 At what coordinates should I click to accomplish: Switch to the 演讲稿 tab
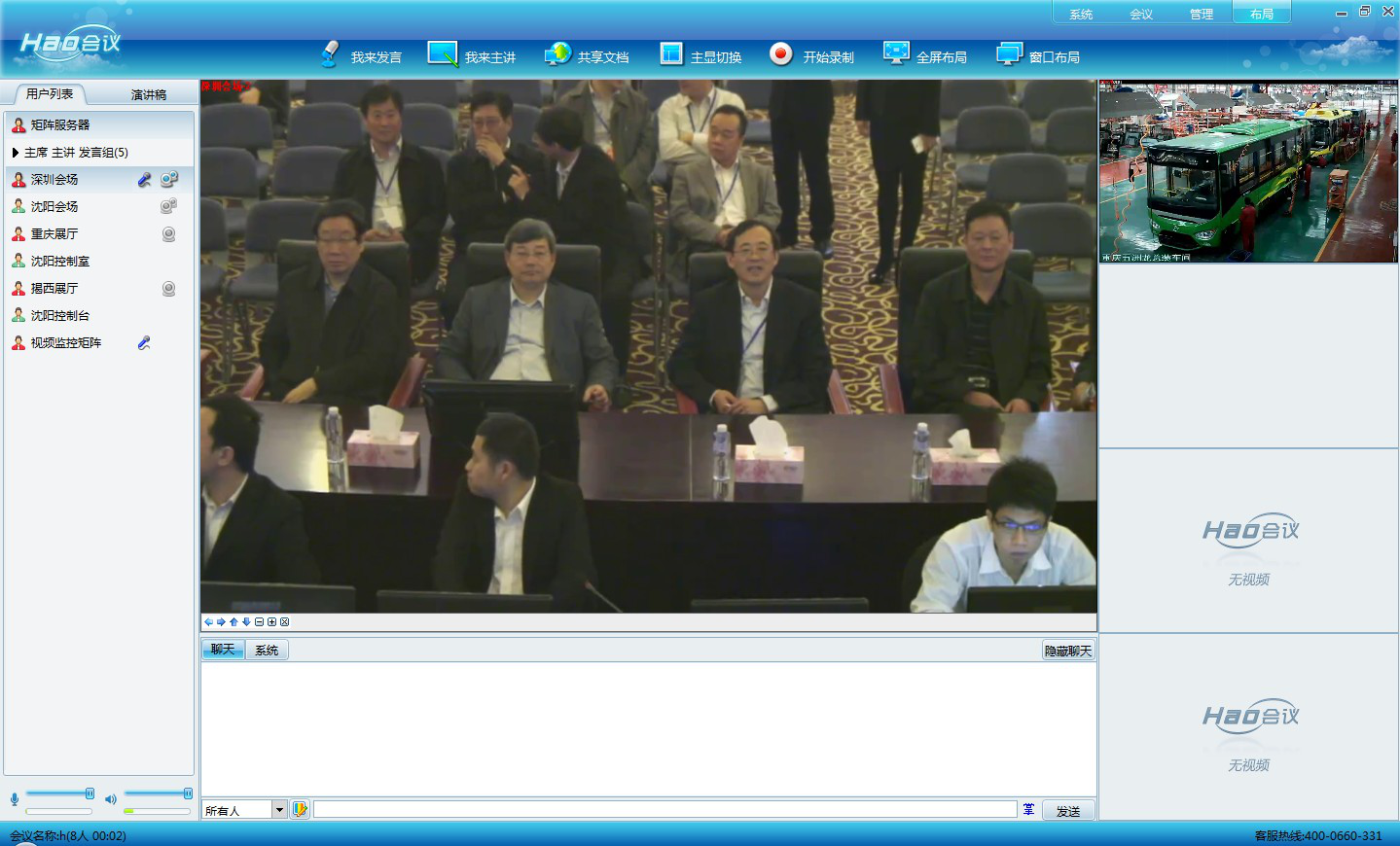click(148, 94)
